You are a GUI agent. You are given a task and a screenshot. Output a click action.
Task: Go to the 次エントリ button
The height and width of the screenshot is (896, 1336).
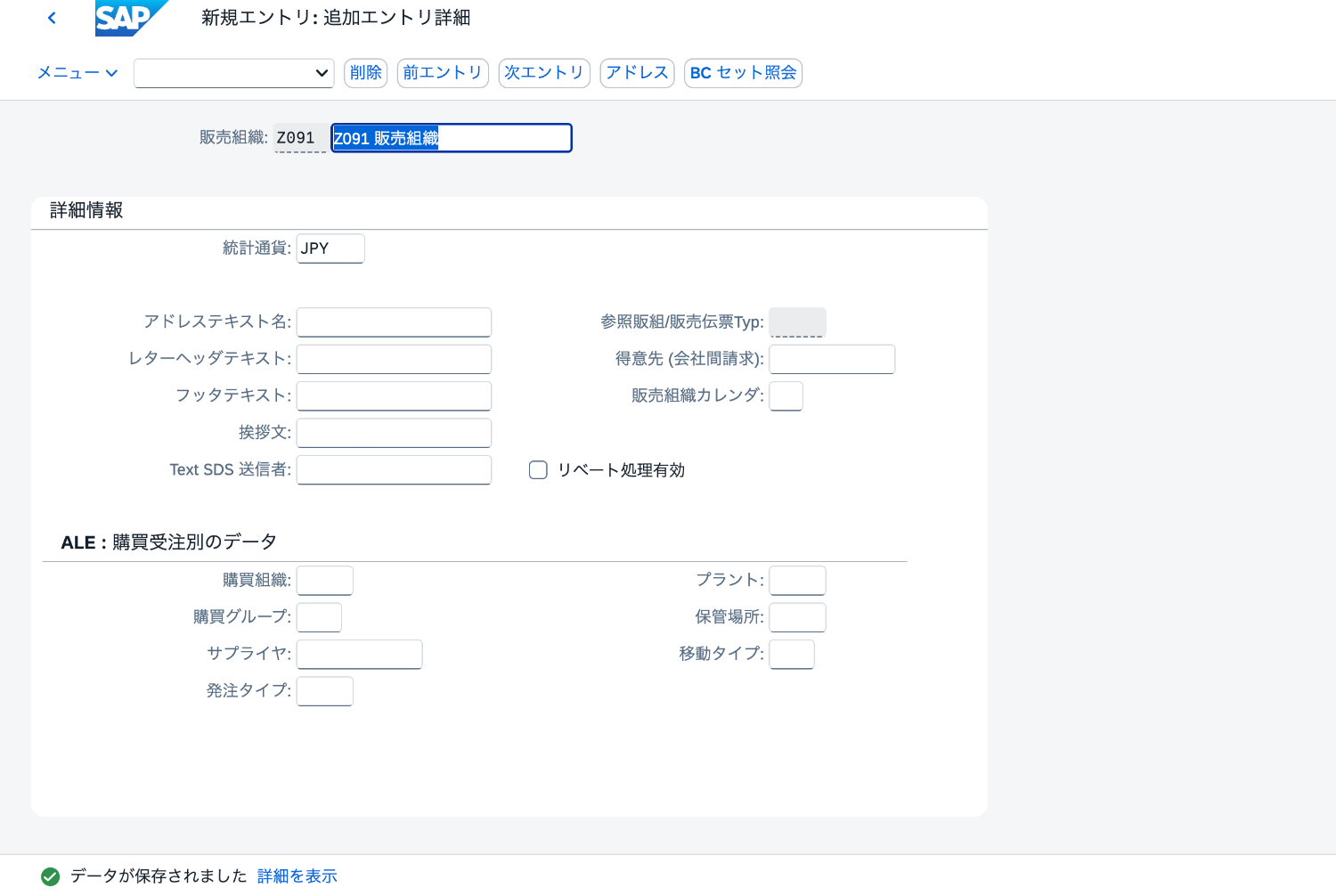(x=544, y=73)
